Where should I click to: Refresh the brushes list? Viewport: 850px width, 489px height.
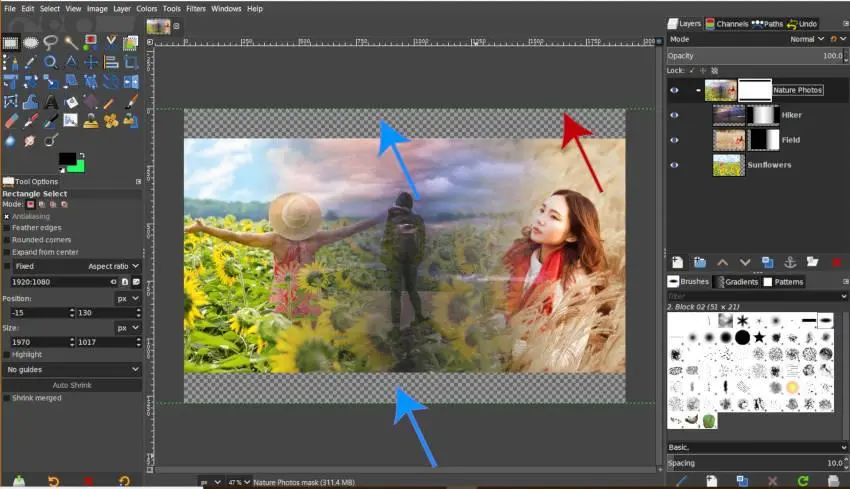pos(803,480)
